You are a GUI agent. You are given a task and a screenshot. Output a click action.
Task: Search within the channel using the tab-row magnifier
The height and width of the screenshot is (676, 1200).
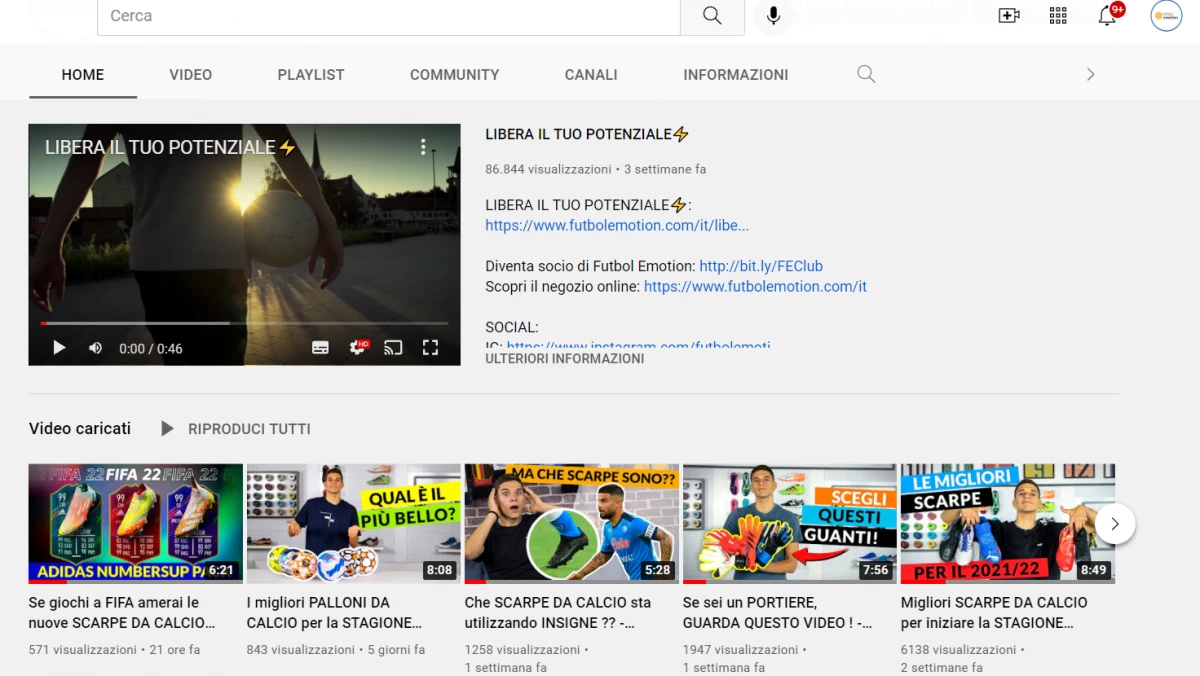[866, 74]
